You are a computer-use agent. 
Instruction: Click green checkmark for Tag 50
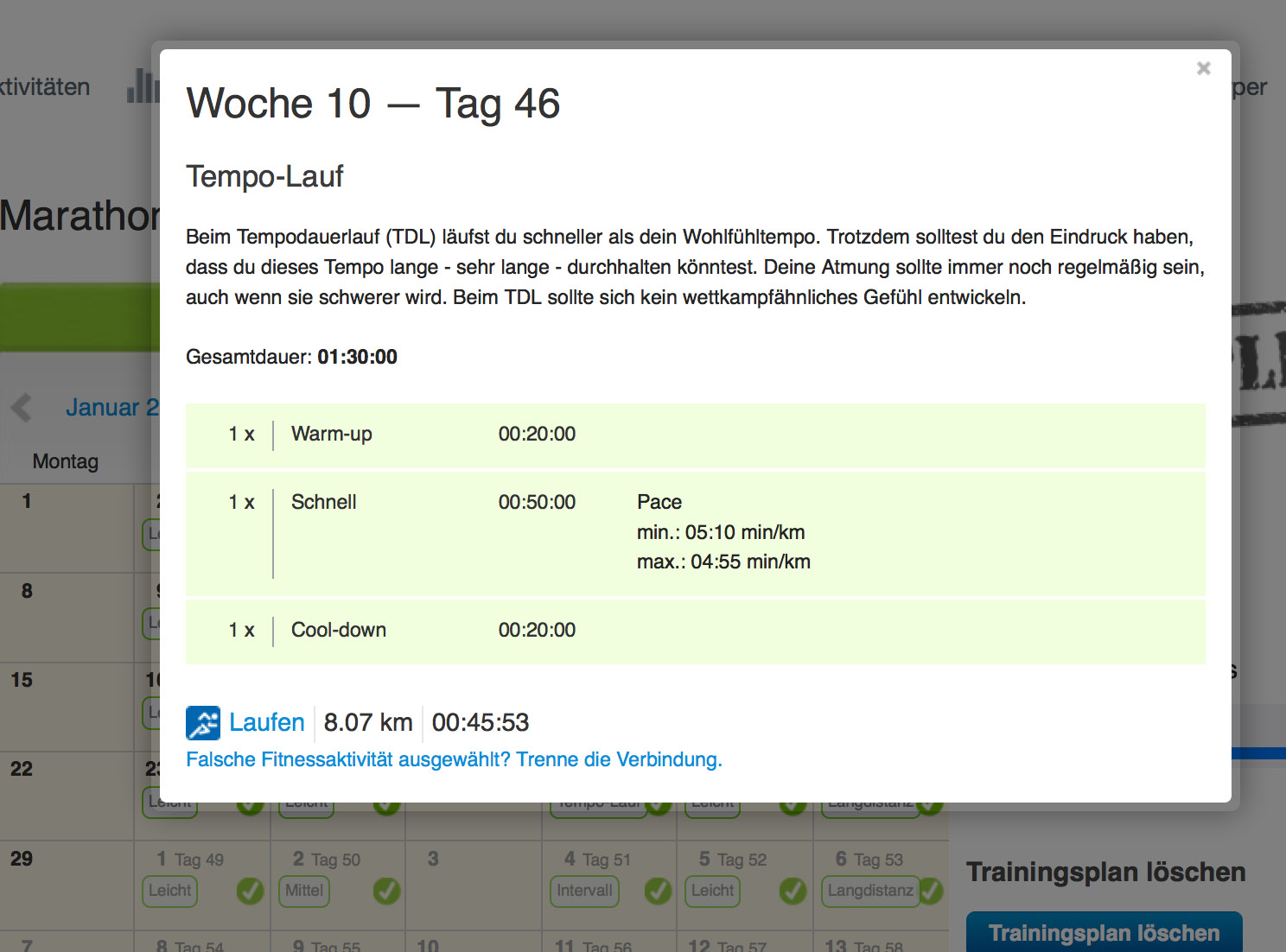pos(386,891)
